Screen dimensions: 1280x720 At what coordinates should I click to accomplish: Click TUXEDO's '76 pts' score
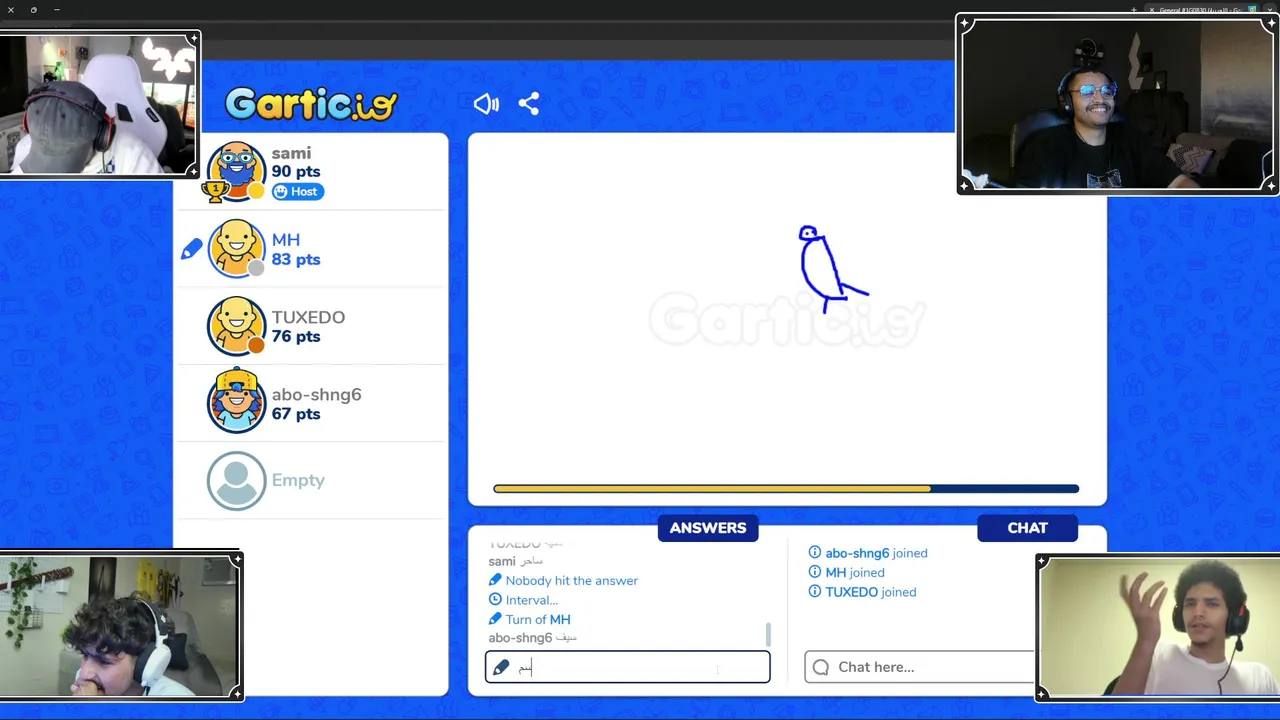click(x=296, y=336)
